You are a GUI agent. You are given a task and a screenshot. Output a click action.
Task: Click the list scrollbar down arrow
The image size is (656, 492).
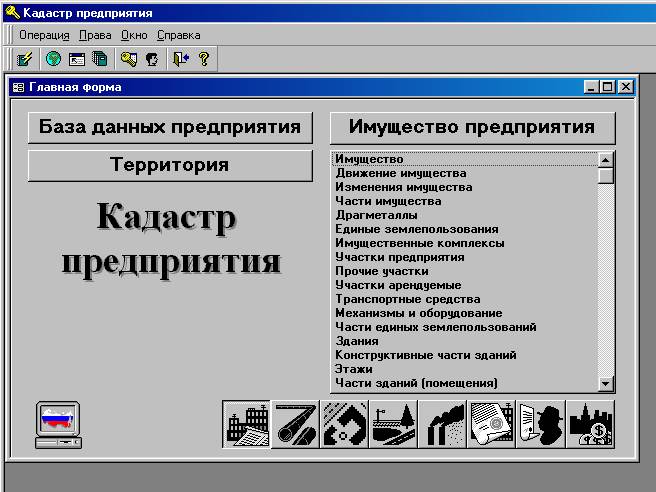[605, 384]
